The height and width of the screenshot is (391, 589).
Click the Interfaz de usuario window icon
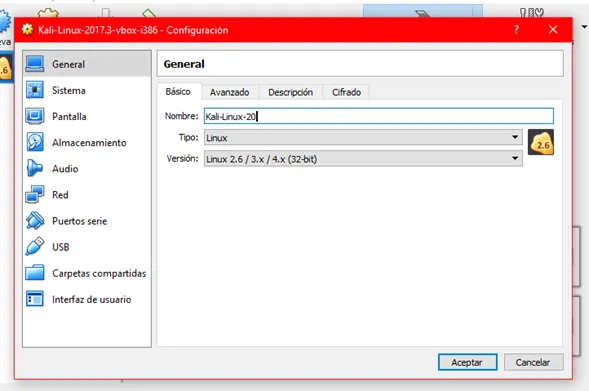(35, 299)
